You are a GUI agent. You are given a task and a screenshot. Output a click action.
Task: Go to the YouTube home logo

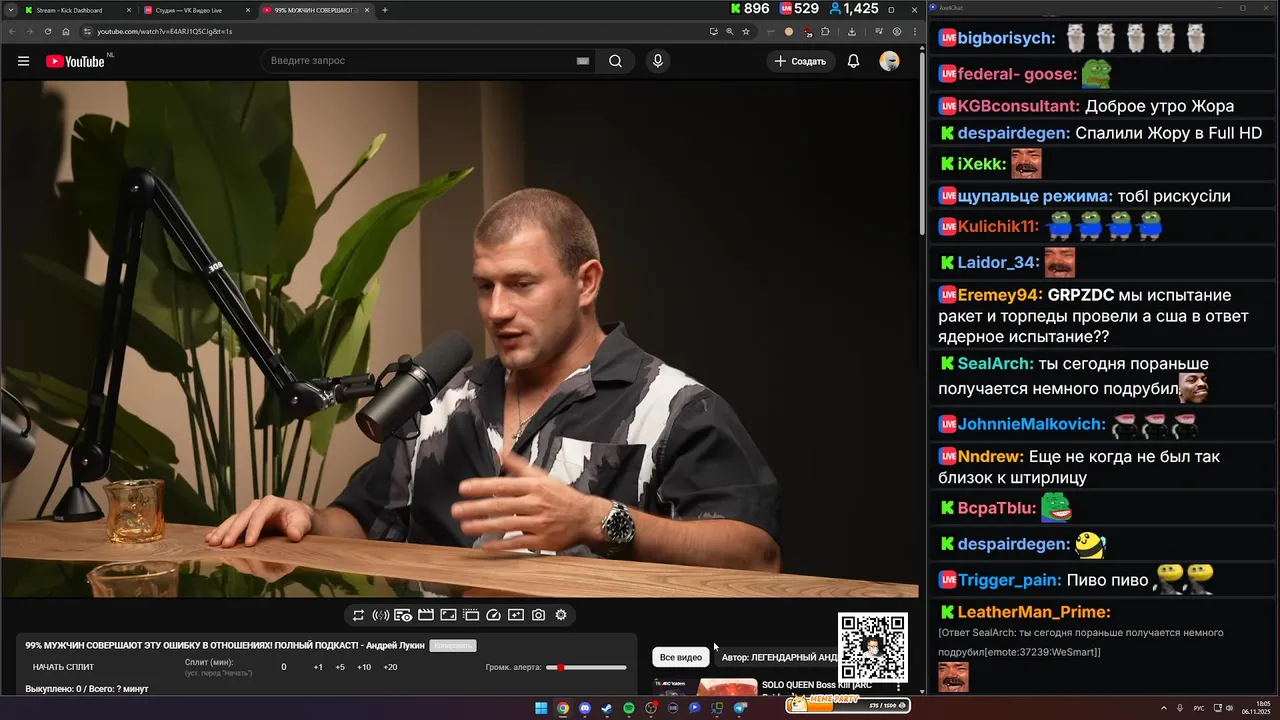[x=75, y=61]
